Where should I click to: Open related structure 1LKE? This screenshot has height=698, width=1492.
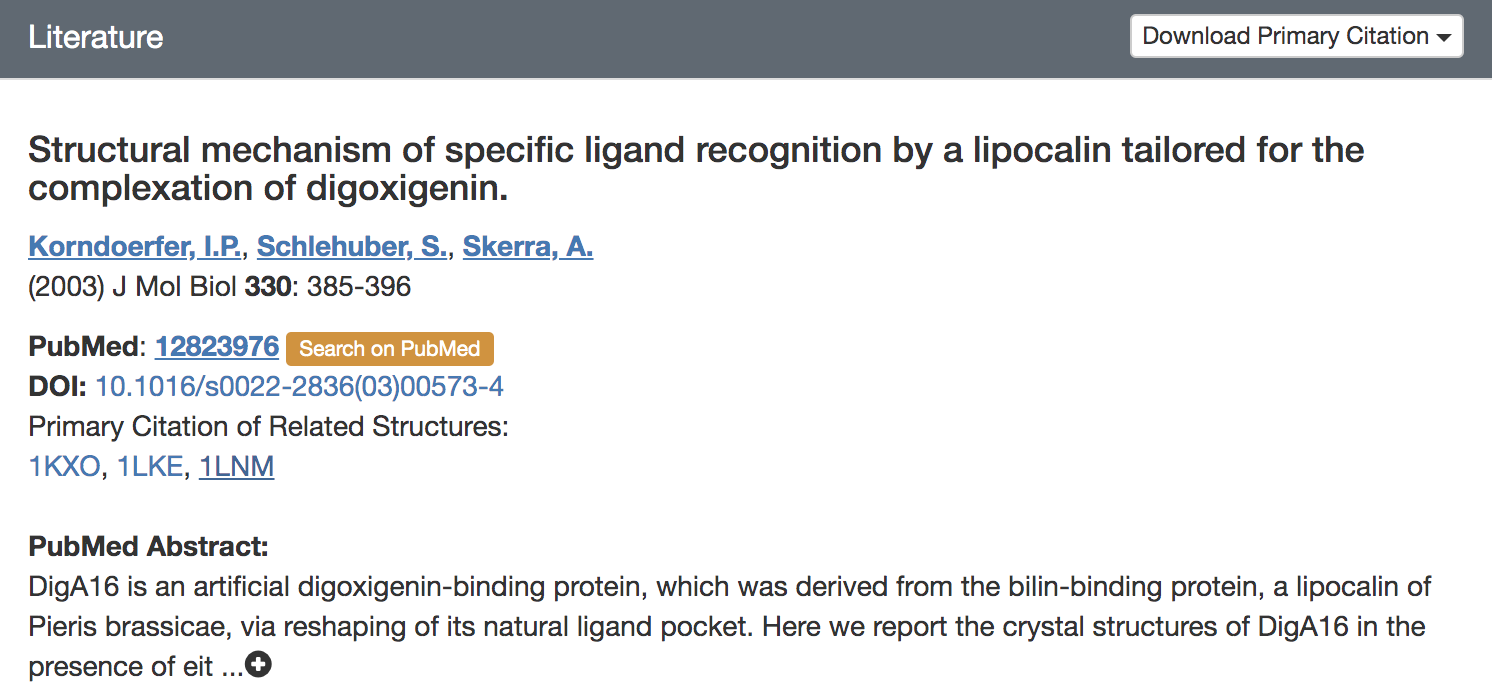(x=150, y=467)
